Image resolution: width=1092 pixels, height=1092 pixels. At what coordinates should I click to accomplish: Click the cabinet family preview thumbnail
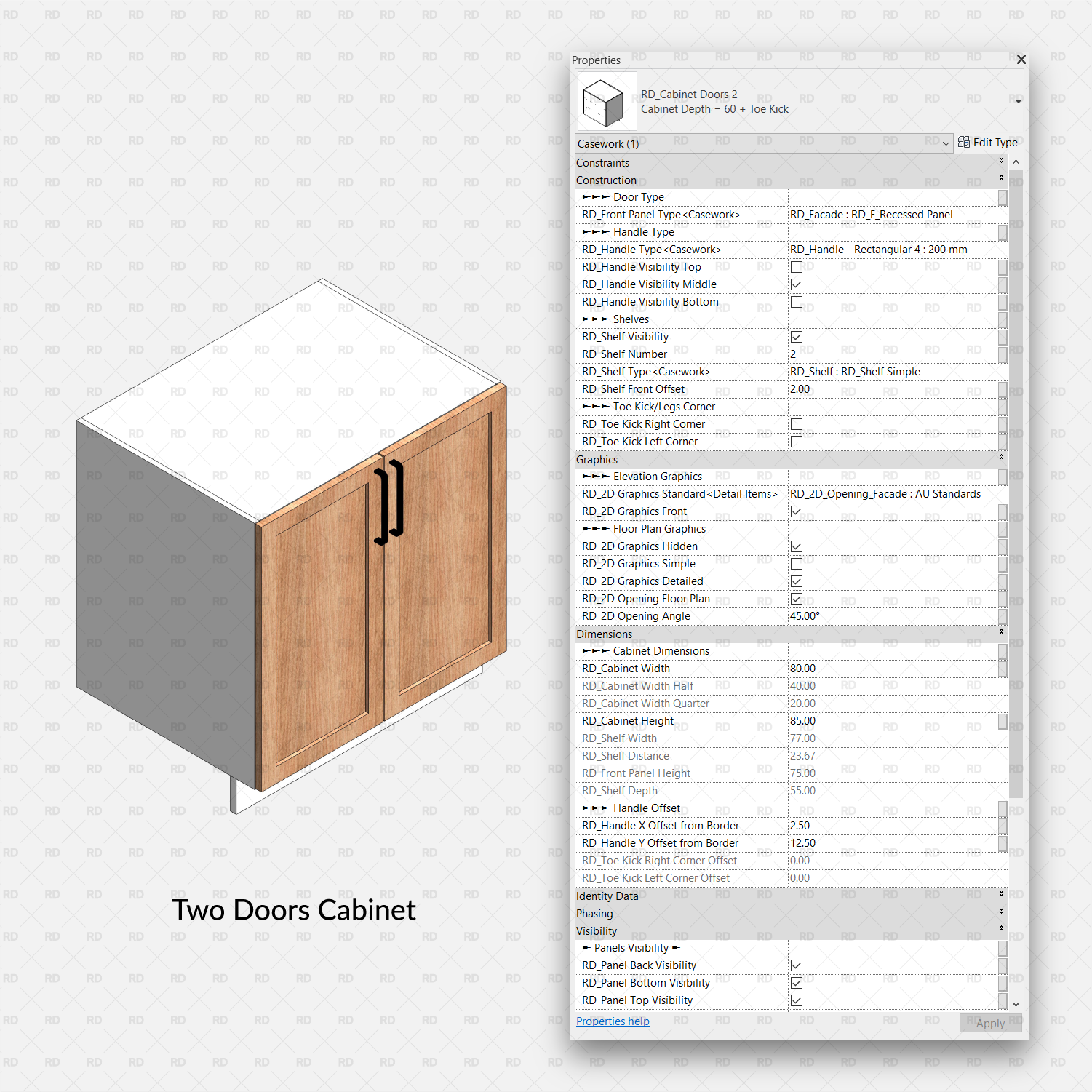click(x=606, y=103)
